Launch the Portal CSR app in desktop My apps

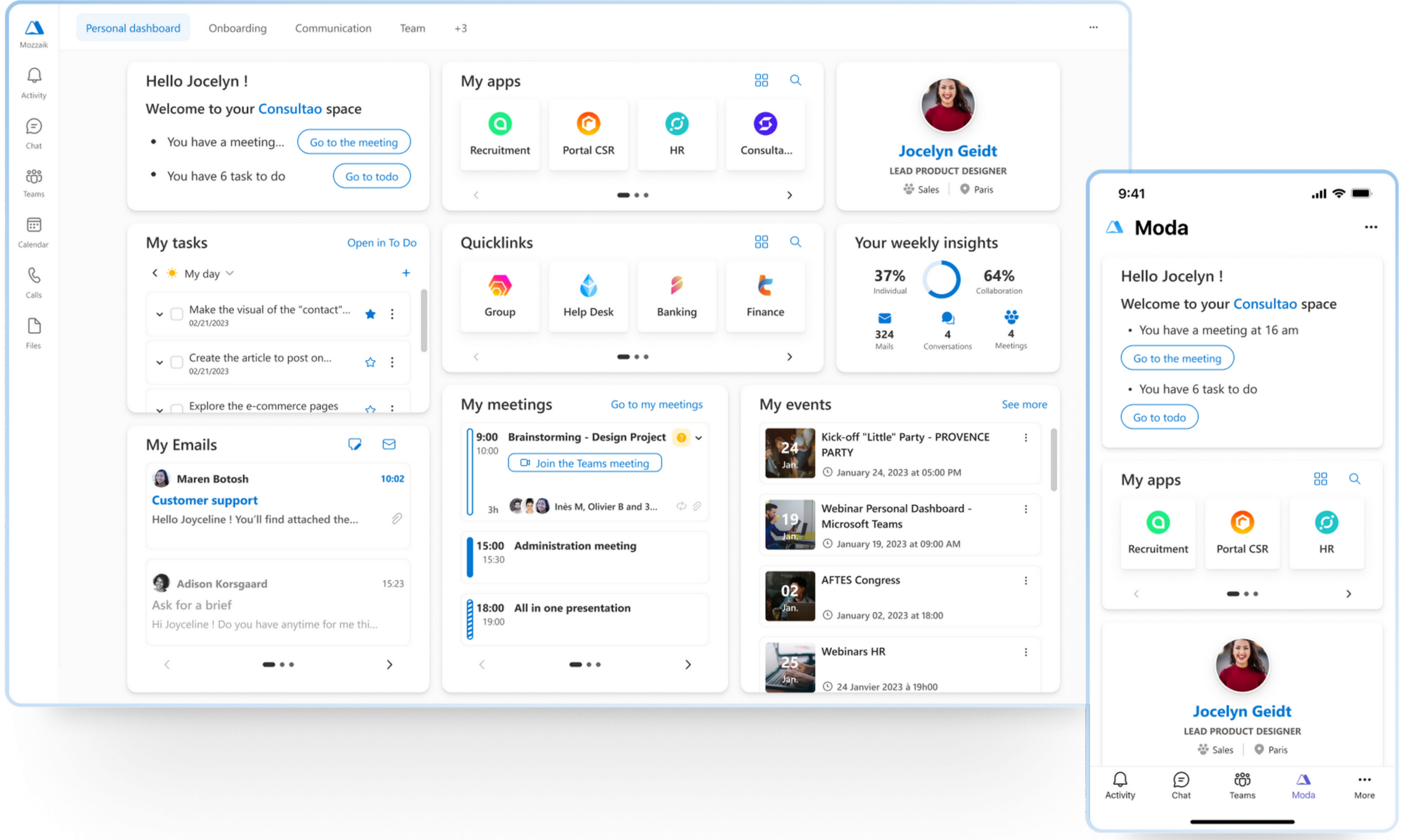tap(588, 135)
